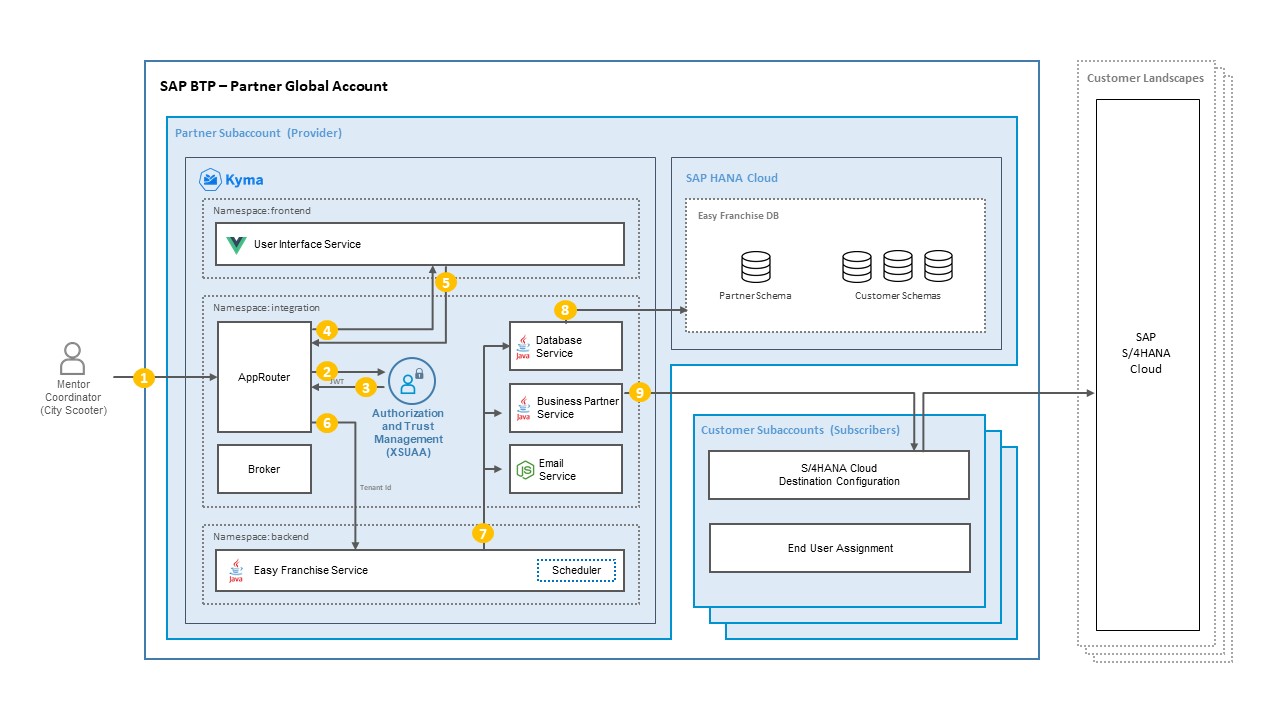The image size is (1280, 720).
Task: Click the Customer Subaccounts (Subscribers) heading
Action: tap(800, 430)
